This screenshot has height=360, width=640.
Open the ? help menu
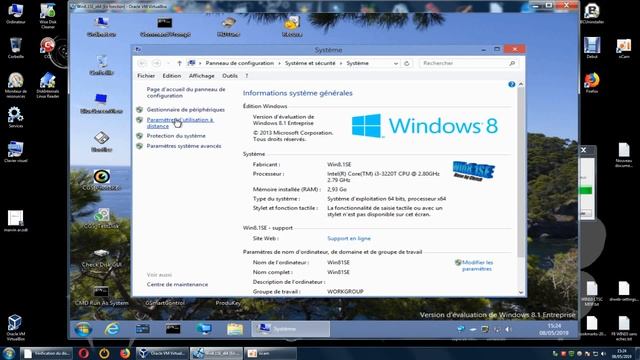[x=247, y=76]
